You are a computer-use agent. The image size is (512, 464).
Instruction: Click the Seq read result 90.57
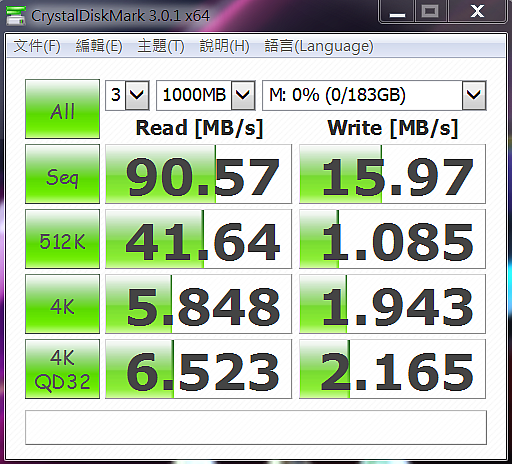coord(198,174)
